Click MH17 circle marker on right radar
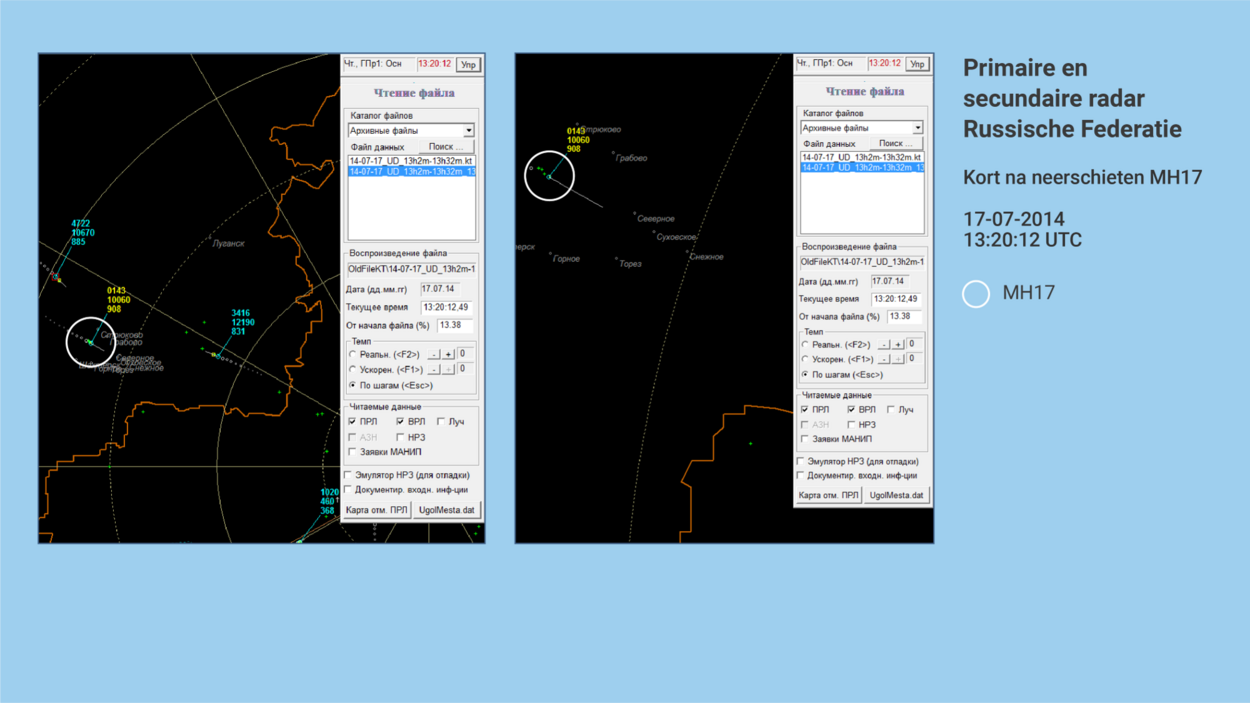1250x703 pixels. tap(549, 176)
